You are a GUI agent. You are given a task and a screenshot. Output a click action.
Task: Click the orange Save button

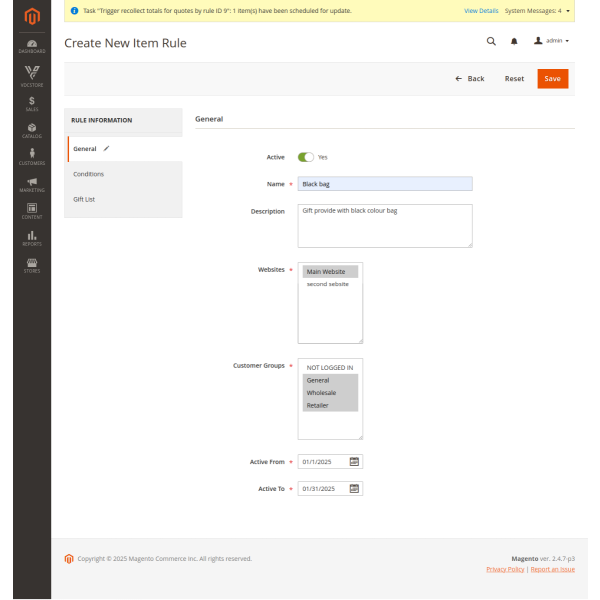(x=552, y=78)
